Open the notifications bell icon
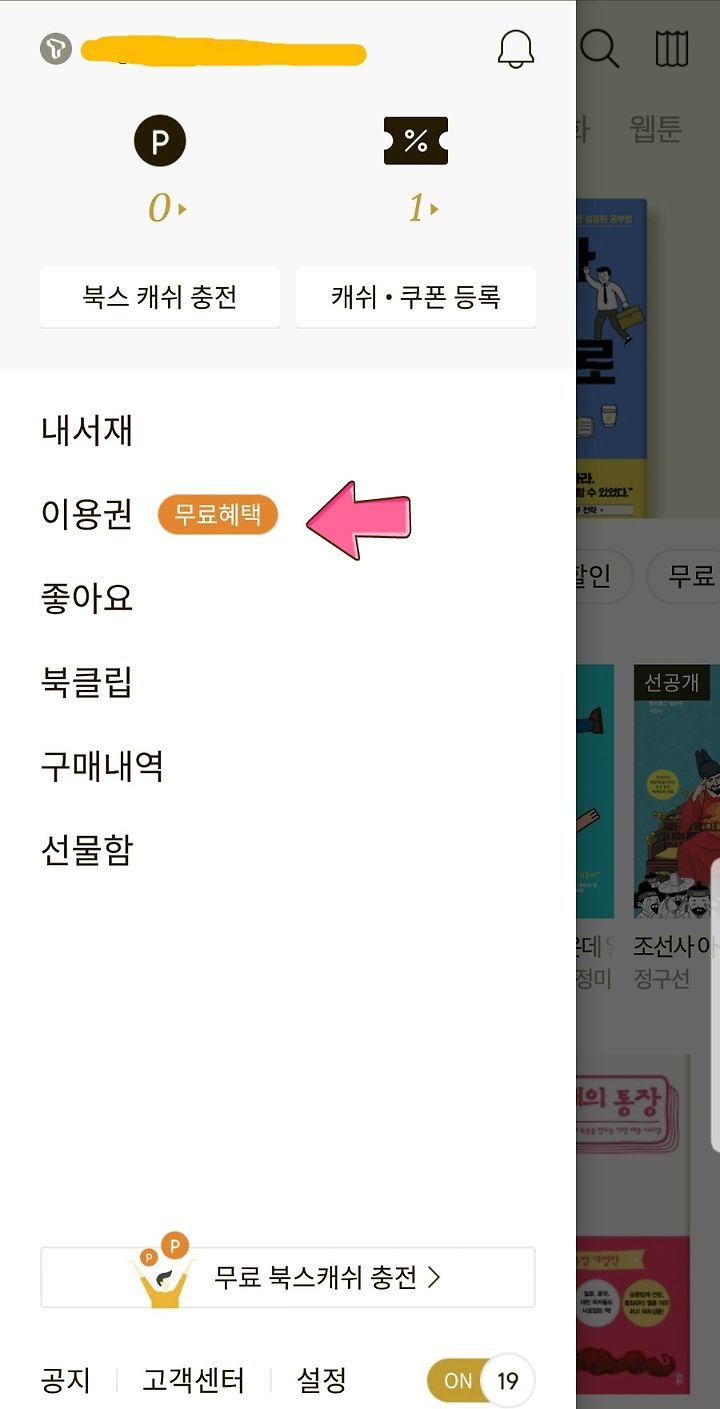720x1409 pixels. click(516, 48)
